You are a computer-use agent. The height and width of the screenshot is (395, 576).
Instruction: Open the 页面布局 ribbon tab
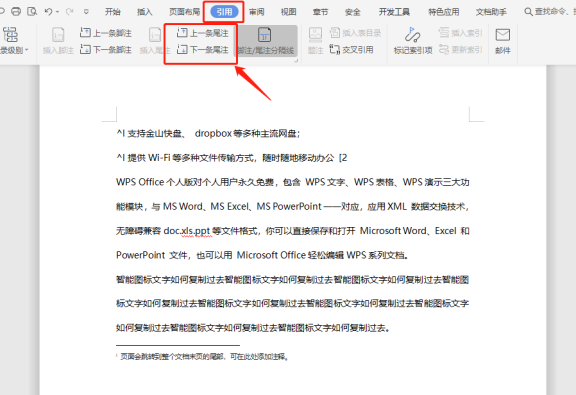pyautogui.click(x=184, y=12)
